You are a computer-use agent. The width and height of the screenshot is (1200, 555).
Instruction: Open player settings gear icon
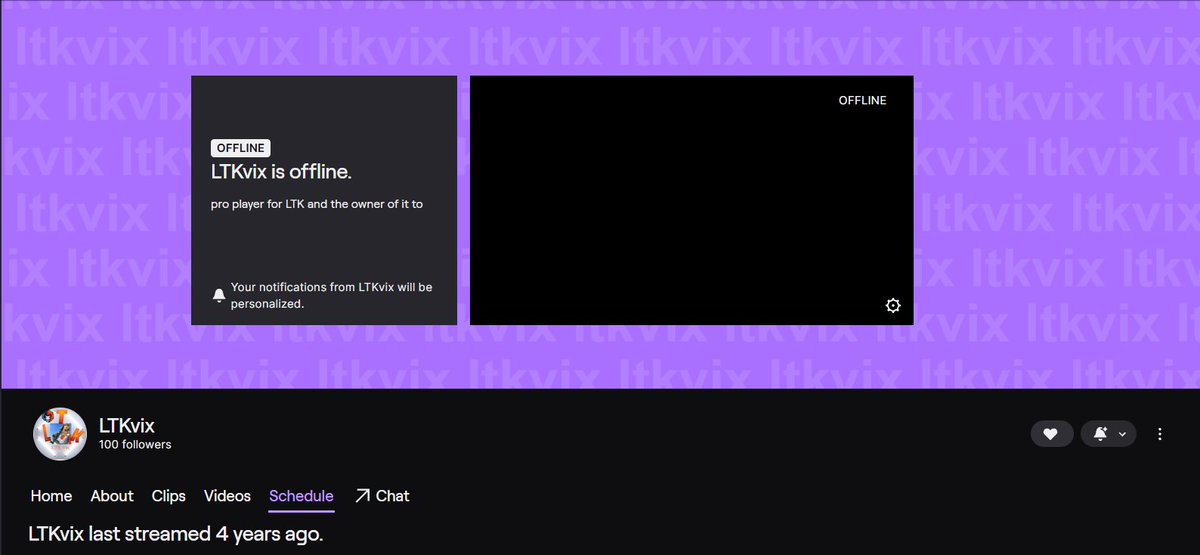pos(893,306)
